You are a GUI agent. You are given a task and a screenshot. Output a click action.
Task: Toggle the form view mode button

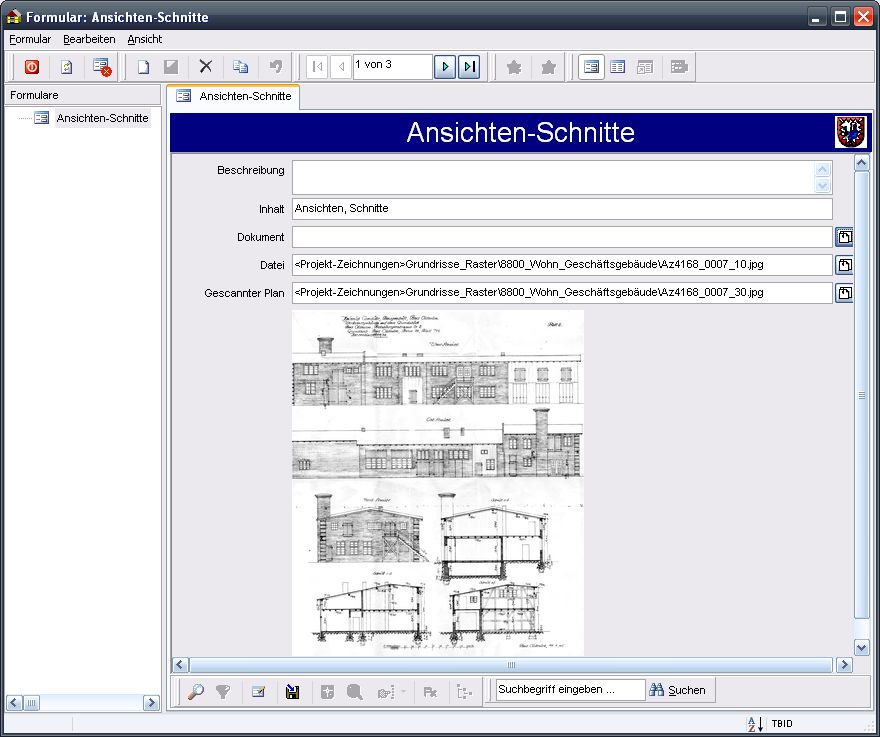pos(591,67)
